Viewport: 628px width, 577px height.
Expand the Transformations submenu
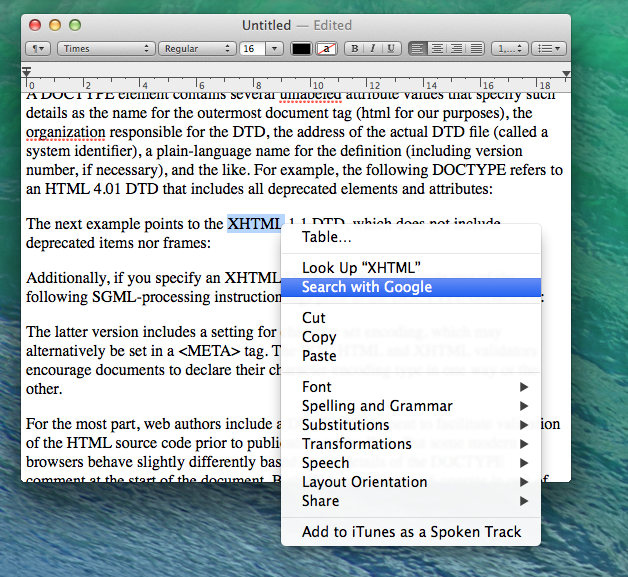(x=411, y=444)
